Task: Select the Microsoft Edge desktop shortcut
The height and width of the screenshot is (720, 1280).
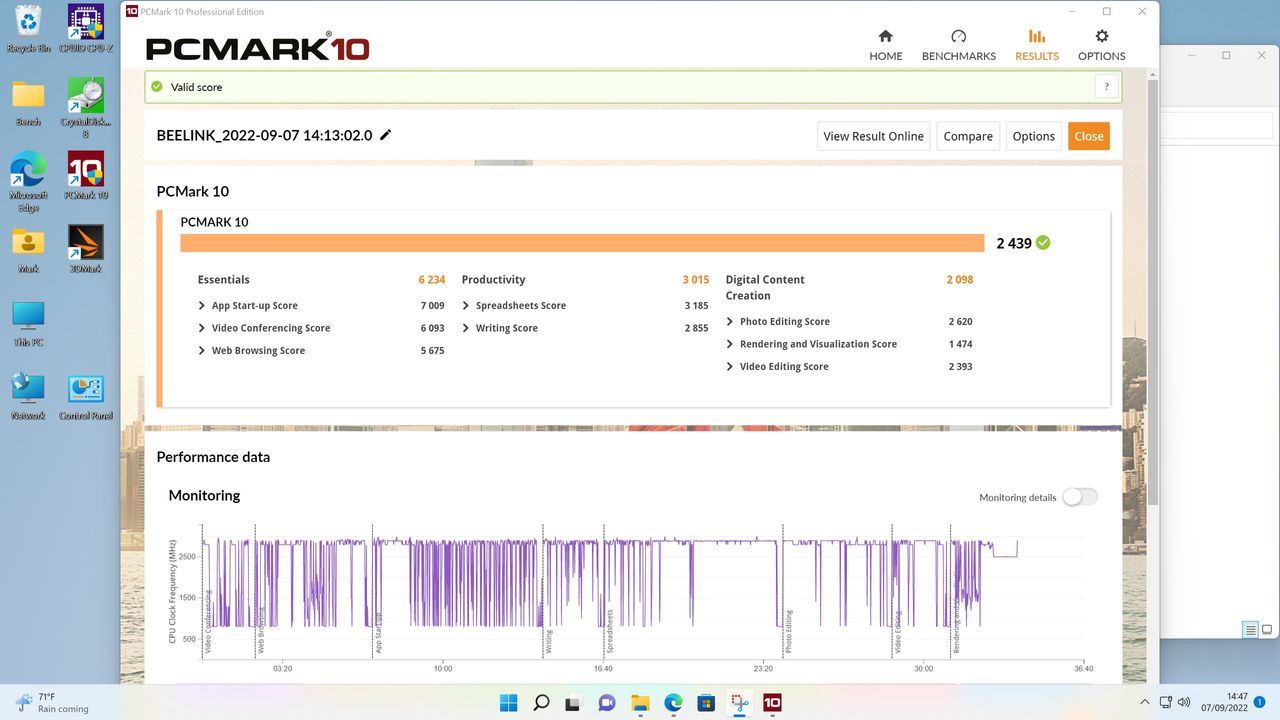Action: (x=29, y=182)
